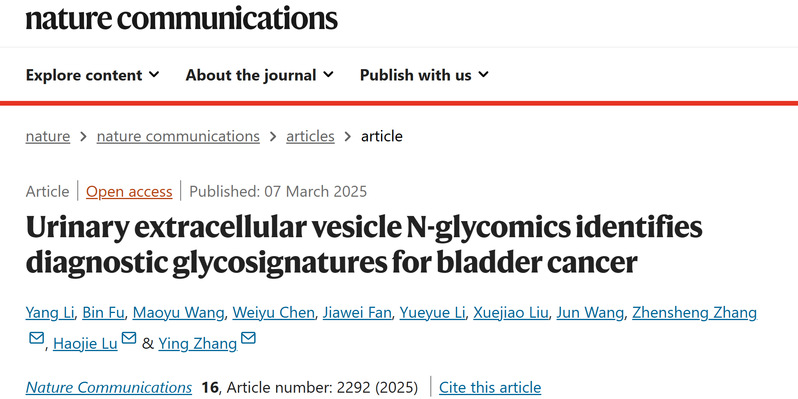Click the envelope icon beside Ying Zhang
The image size is (798, 399).
(x=248, y=338)
